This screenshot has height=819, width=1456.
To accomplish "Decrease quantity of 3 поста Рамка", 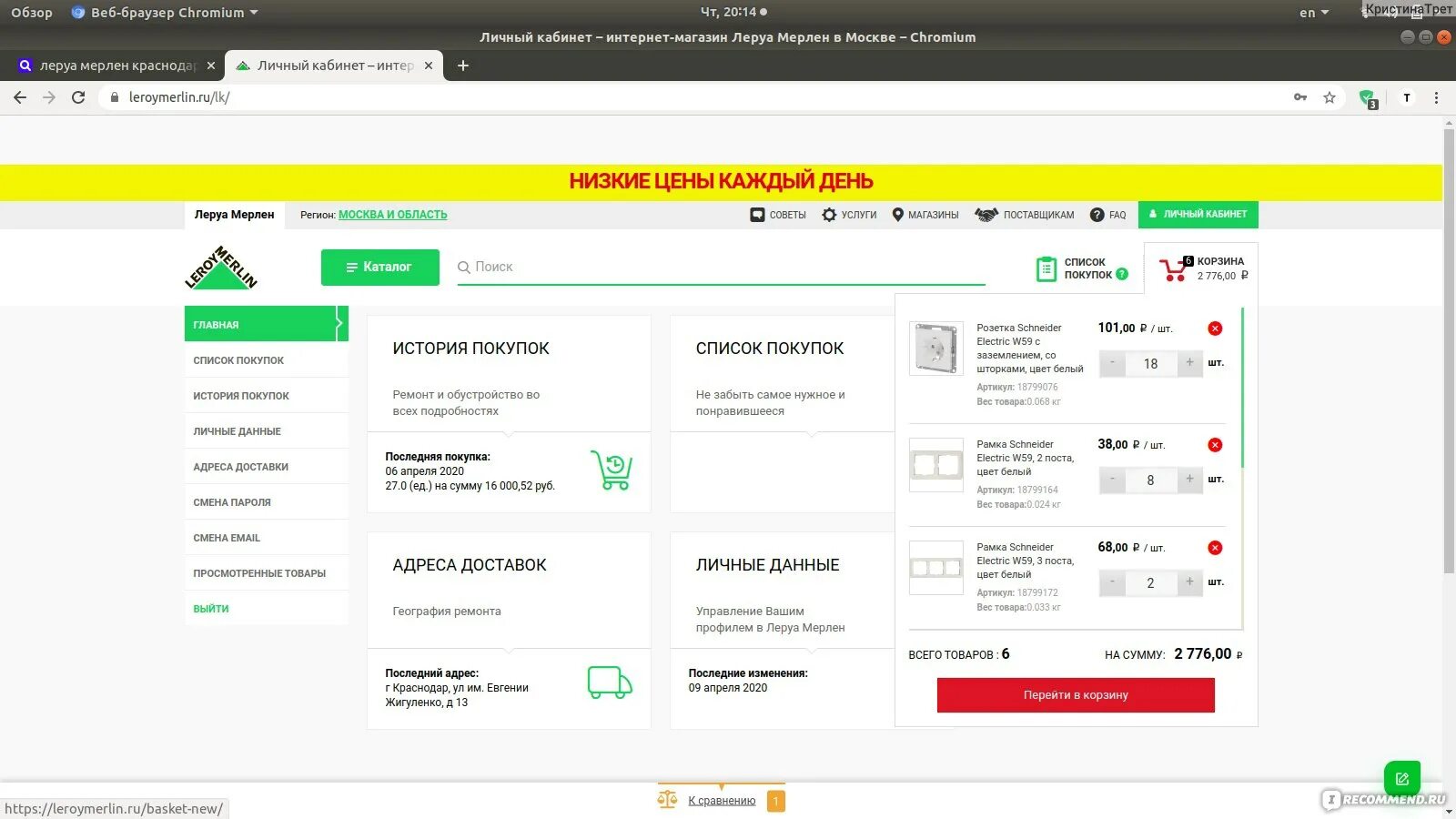I will (1112, 582).
